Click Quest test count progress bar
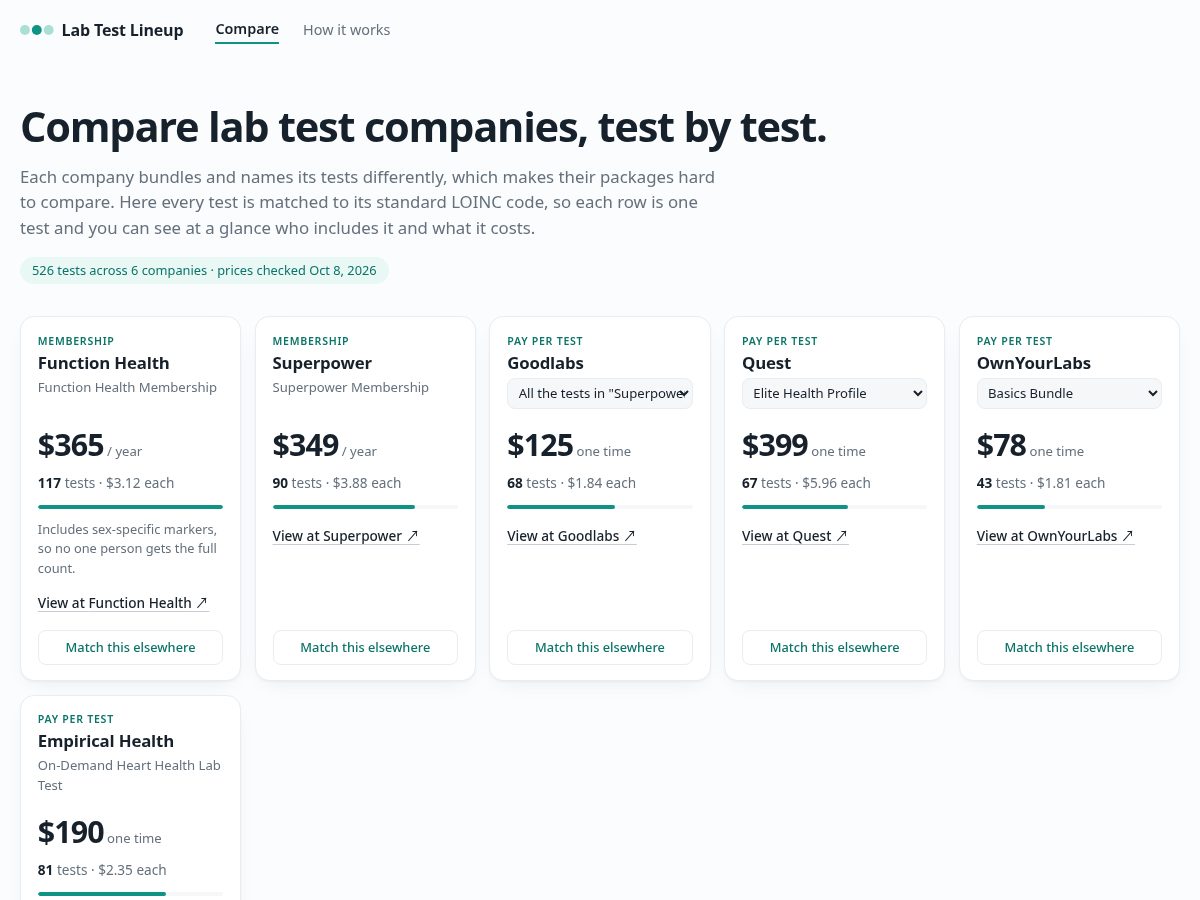Viewport: 1200px width, 900px height. coord(834,507)
